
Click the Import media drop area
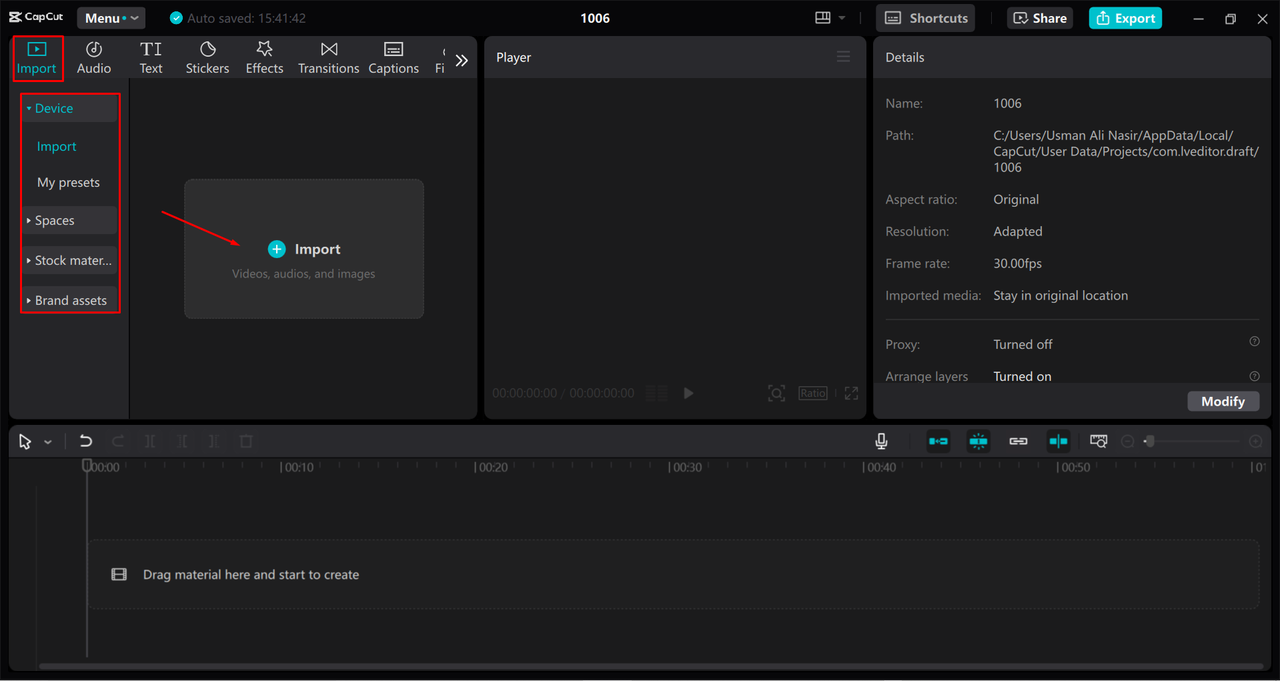pos(304,249)
